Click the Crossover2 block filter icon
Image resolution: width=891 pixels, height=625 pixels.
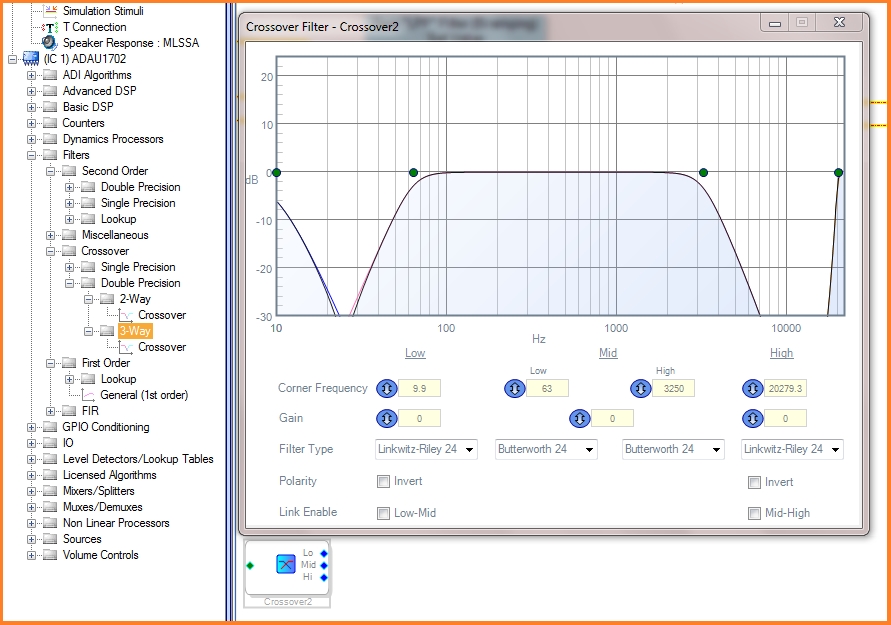pyautogui.click(x=286, y=565)
